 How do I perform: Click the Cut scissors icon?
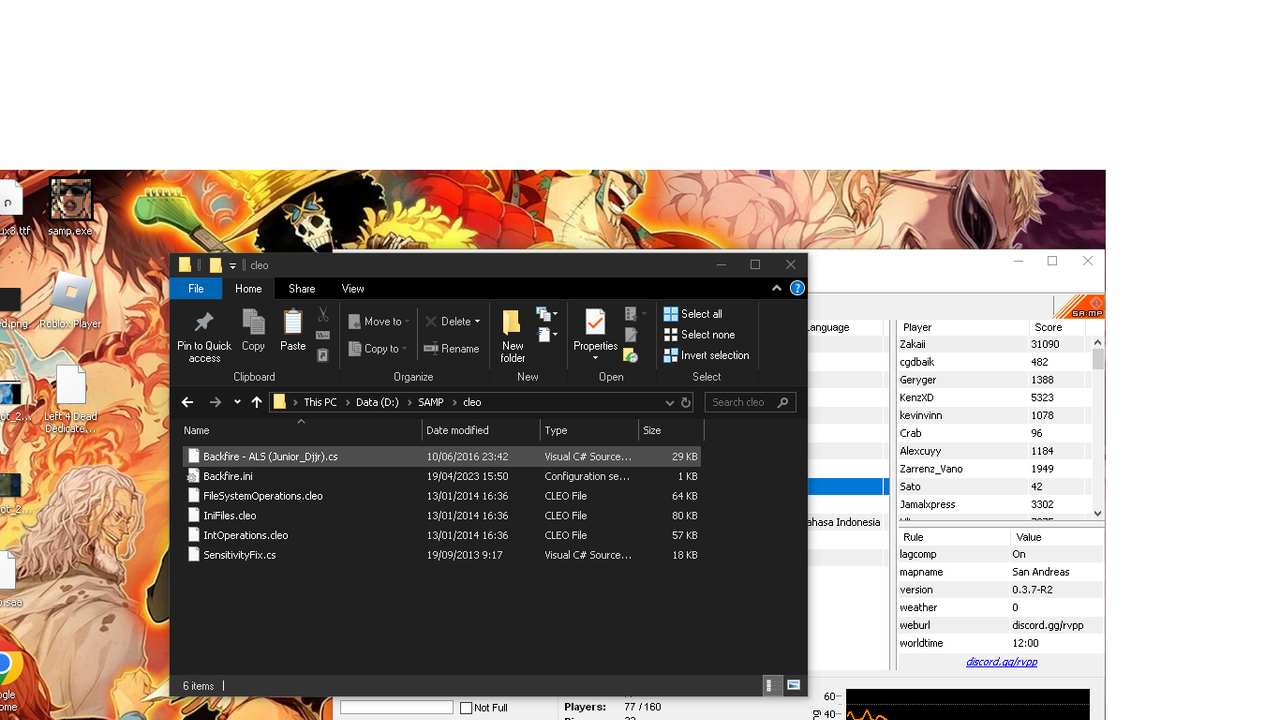[x=323, y=315]
